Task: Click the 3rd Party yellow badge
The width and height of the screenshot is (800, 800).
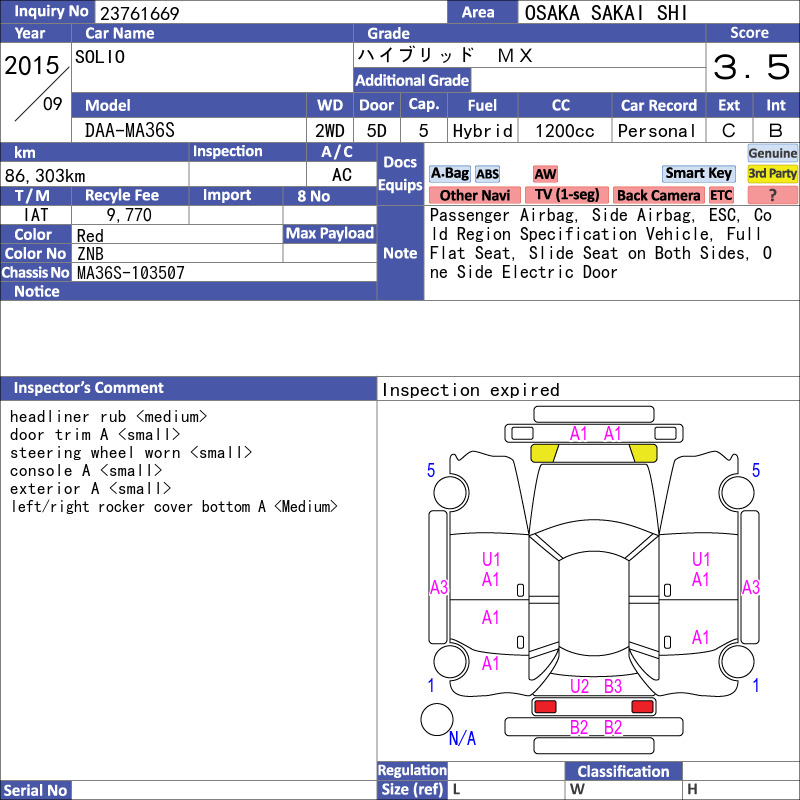Action: 772,173
